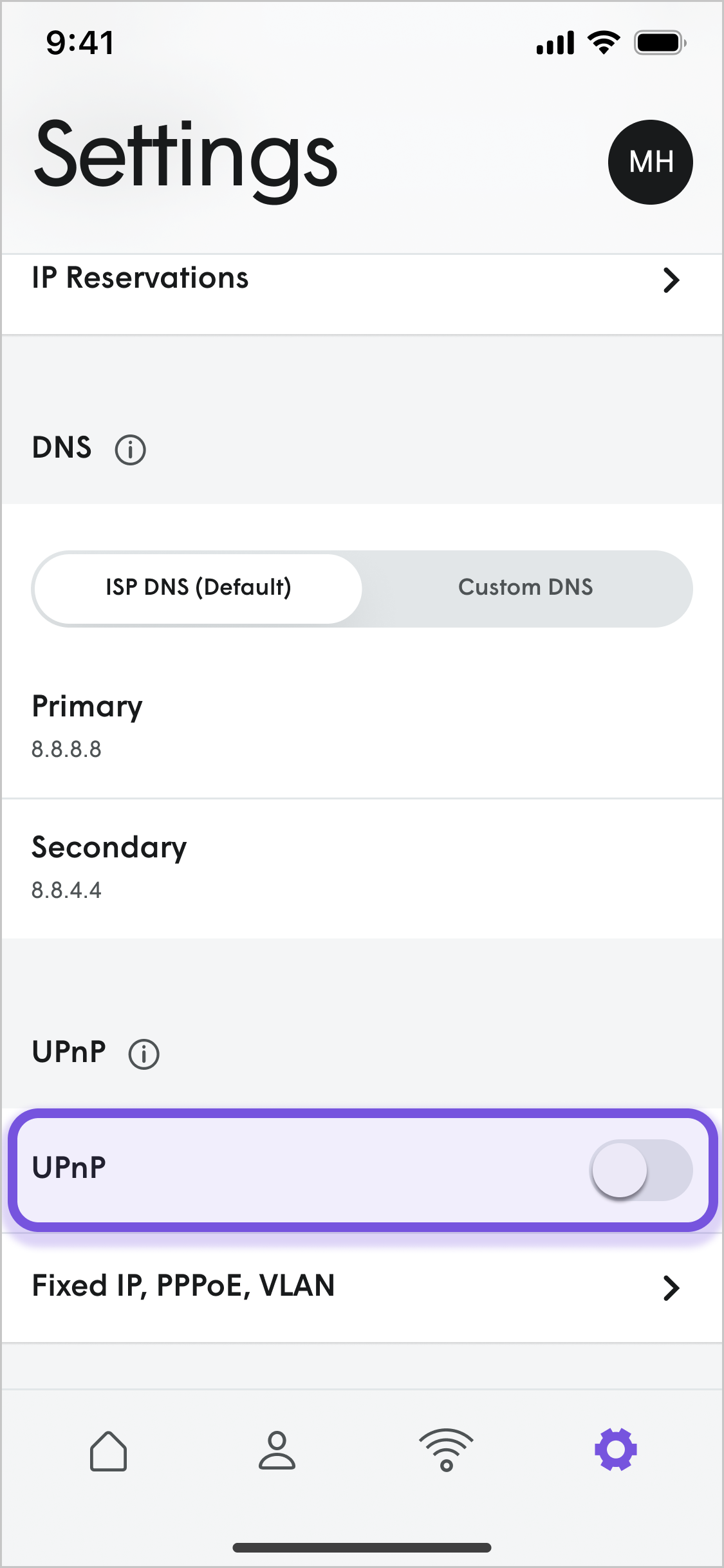Tap the Custom DNS segment of the selector

pyautogui.click(x=526, y=587)
